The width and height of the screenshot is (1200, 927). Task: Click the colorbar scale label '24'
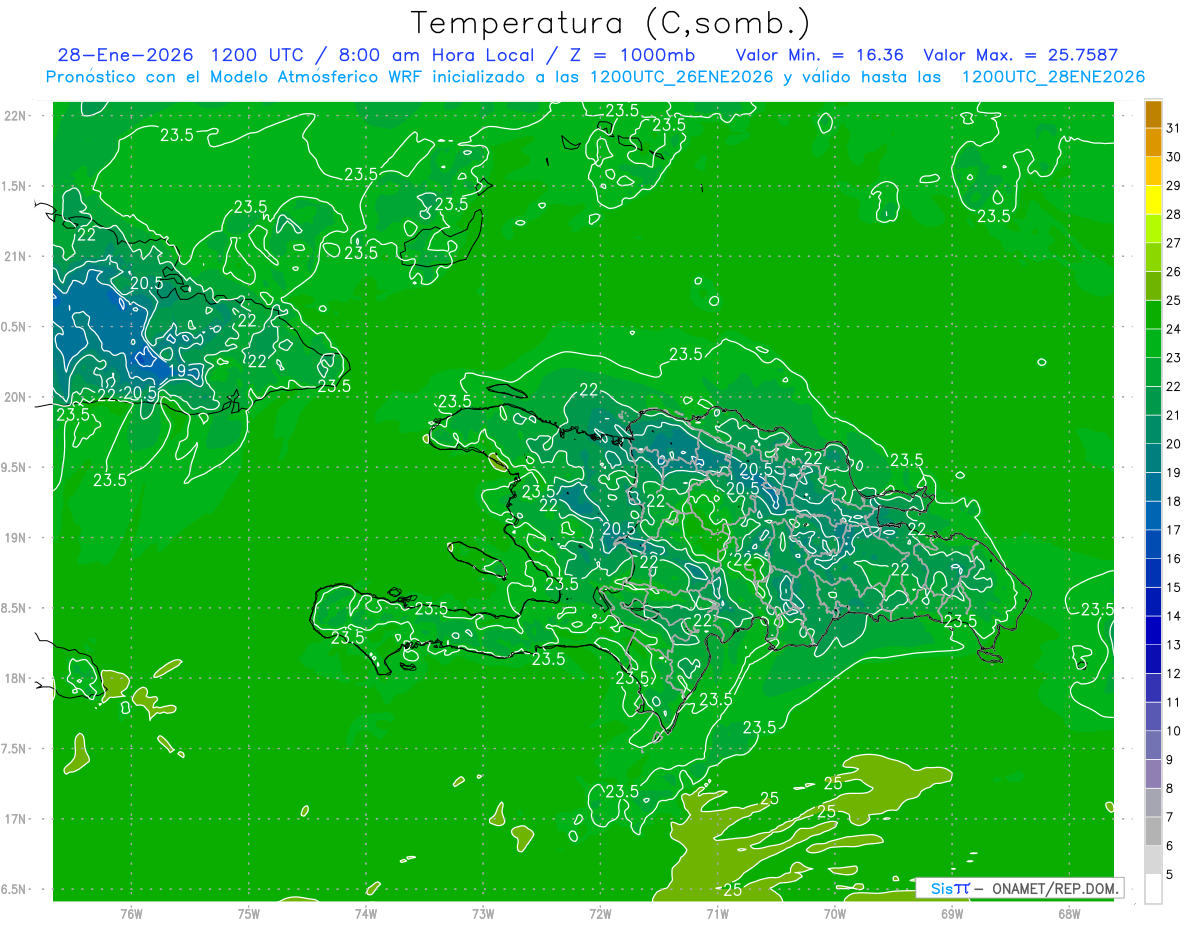[1174, 329]
